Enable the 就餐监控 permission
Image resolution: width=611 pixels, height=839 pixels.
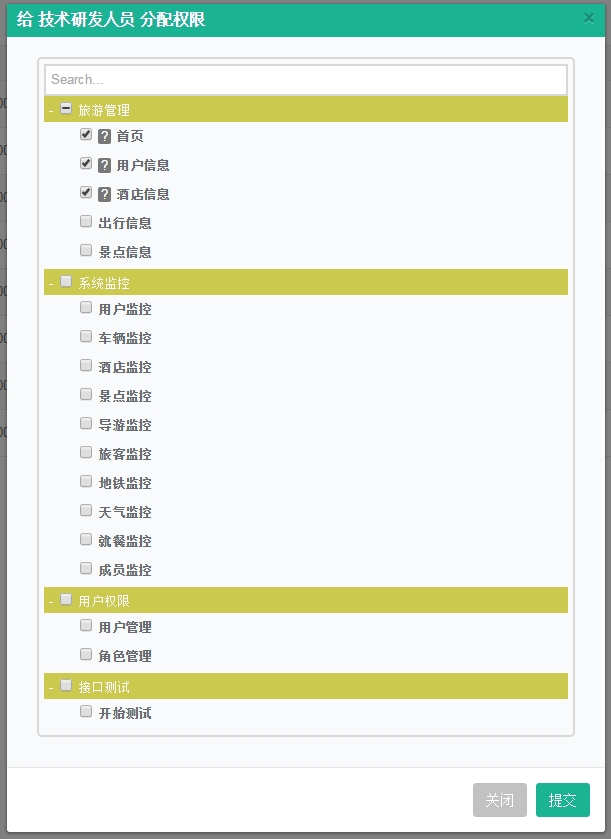86,539
